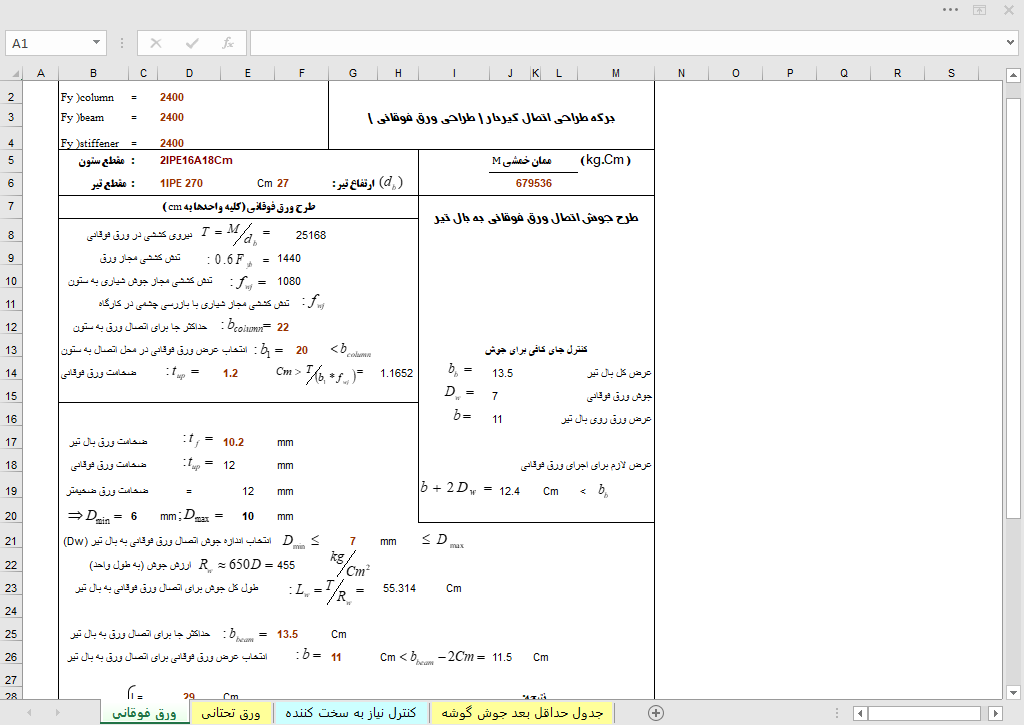This screenshot has height=725, width=1024.
Task: Select the required width value 12.4
Action: [x=509, y=491]
